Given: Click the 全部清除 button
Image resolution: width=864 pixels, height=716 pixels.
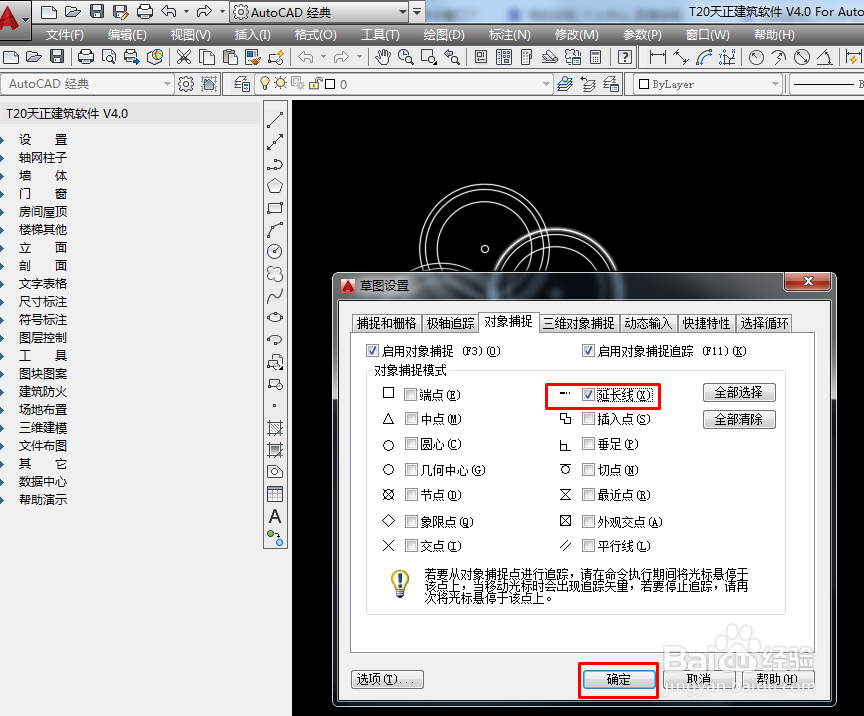Looking at the screenshot, I should [739, 419].
